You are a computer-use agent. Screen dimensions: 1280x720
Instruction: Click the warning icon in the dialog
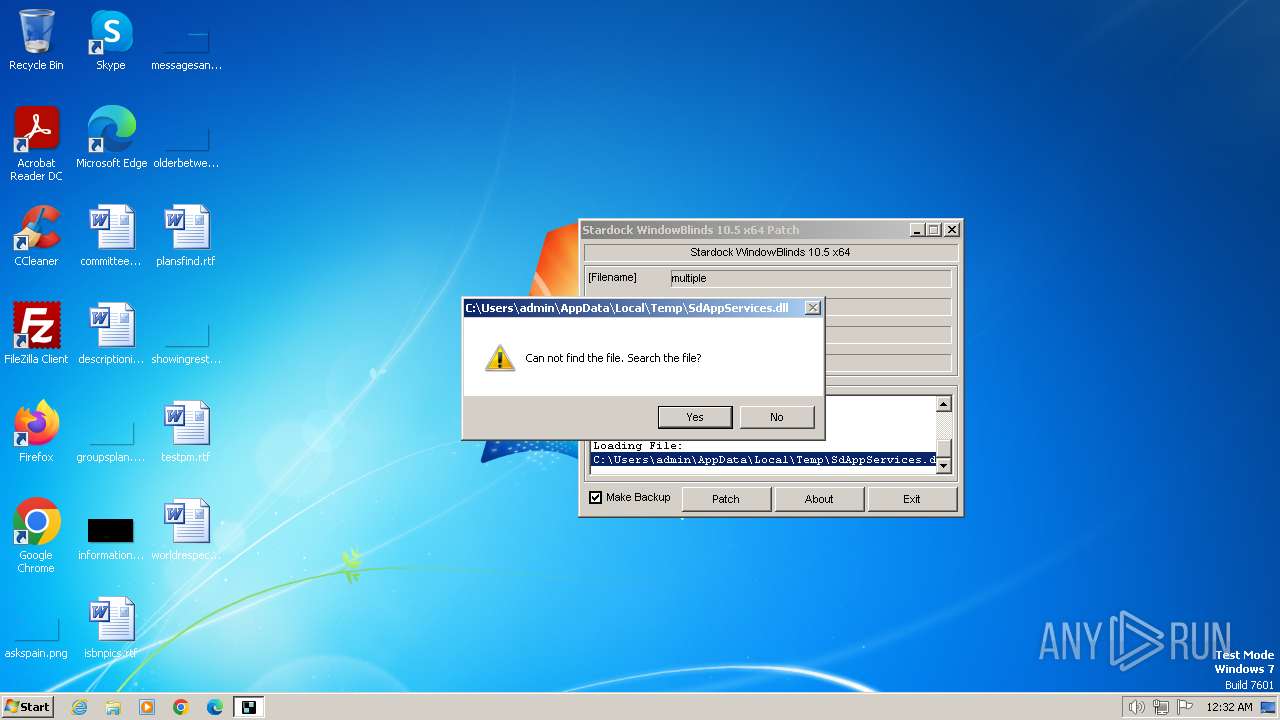pyautogui.click(x=499, y=358)
